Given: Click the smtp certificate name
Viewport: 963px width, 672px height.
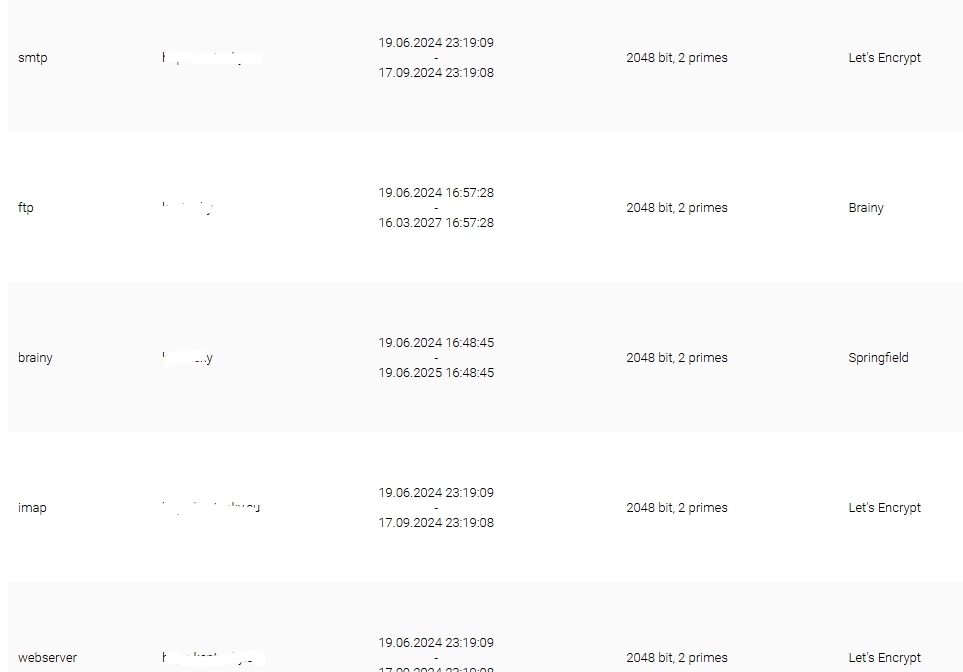Looking at the screenshot, I should point(33,58).
